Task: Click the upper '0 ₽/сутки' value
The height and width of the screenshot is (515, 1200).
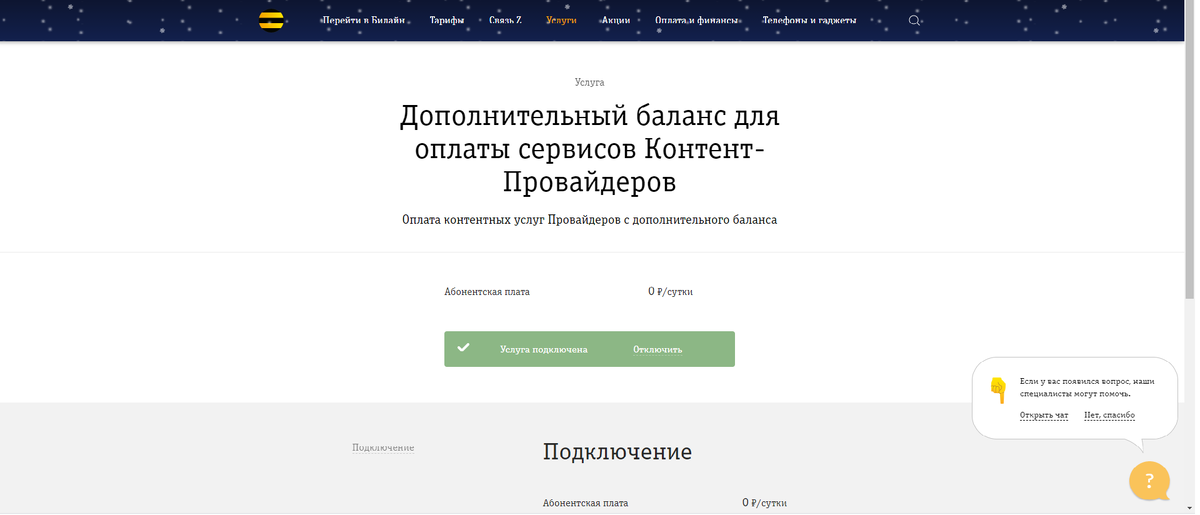Action: (670, 292)
